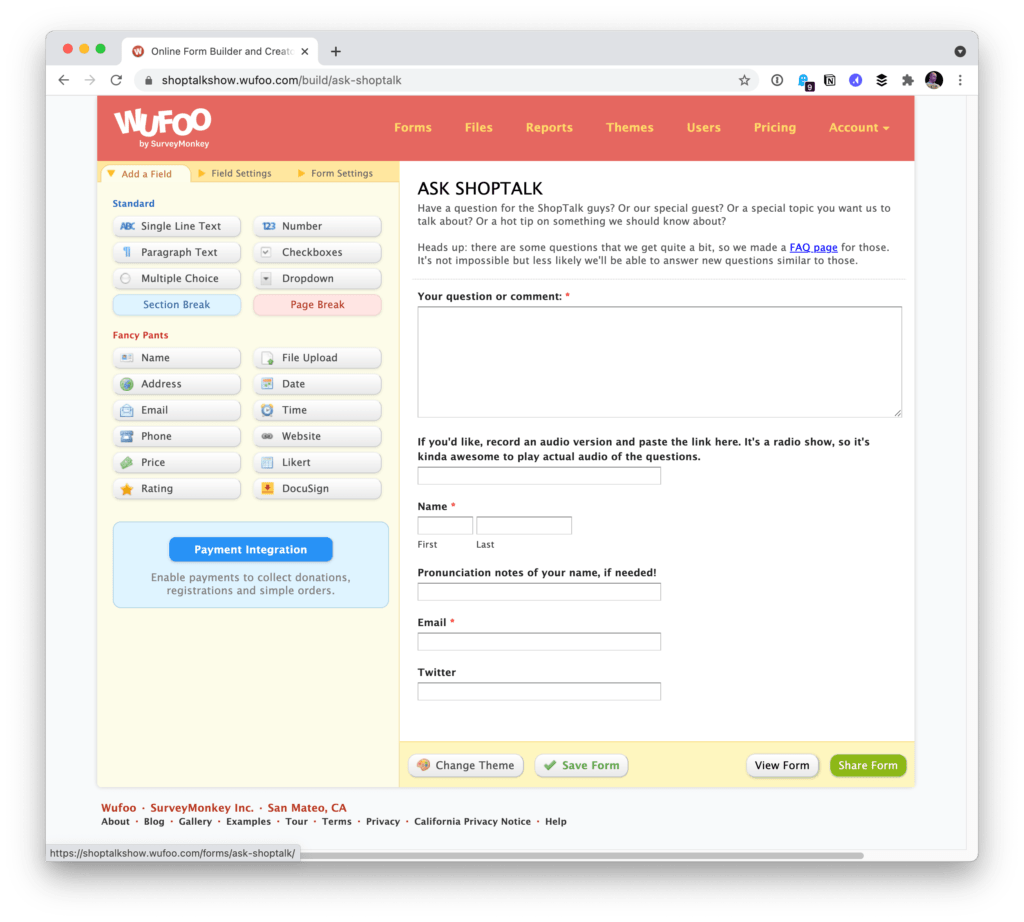This screenshot has height=922, width=1024.
Task: Switch to the Field Settings tab
Action: click(x=235, y=173)
